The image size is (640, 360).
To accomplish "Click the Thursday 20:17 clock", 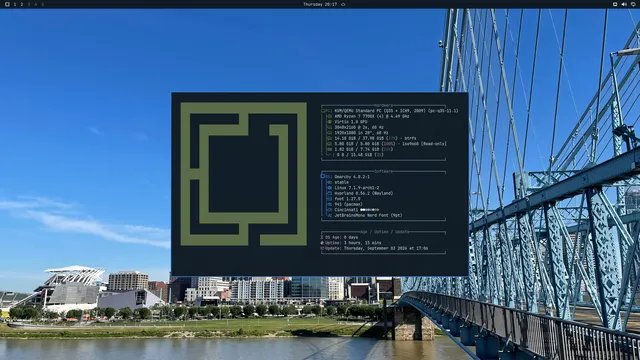I will click(x=320, y=4).
